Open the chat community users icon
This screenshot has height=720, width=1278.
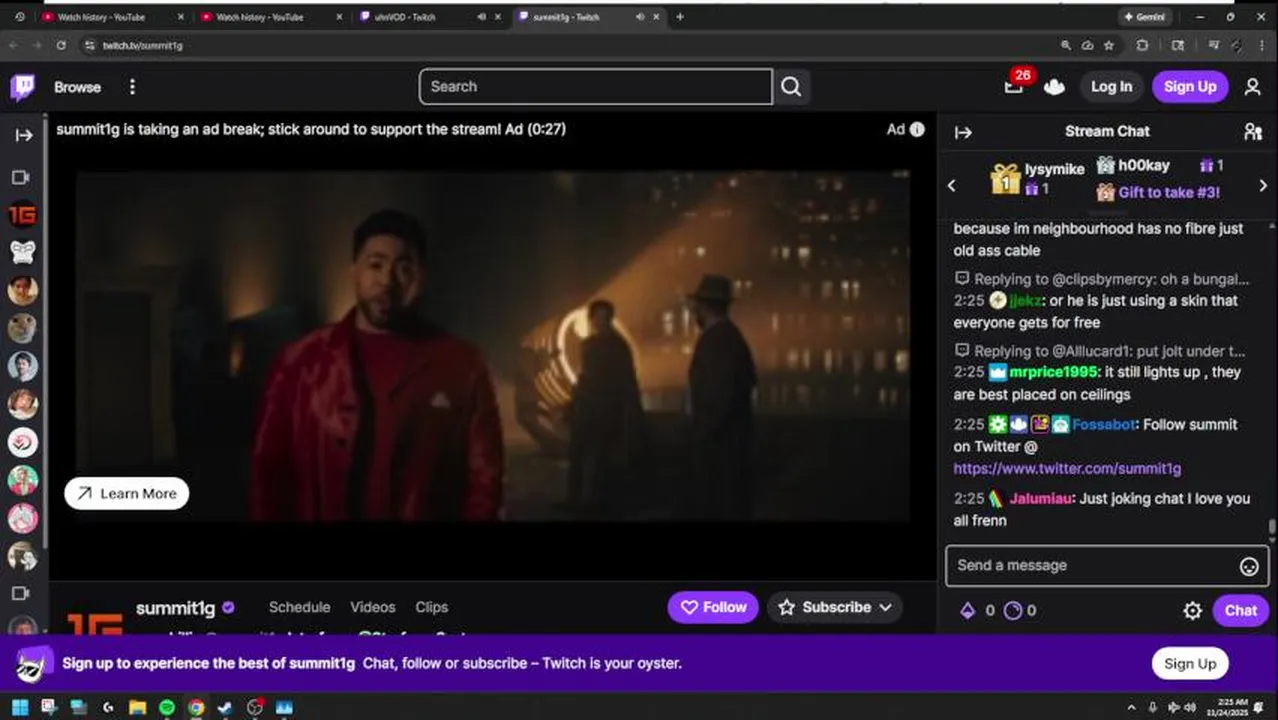(x=1252, y=131)
